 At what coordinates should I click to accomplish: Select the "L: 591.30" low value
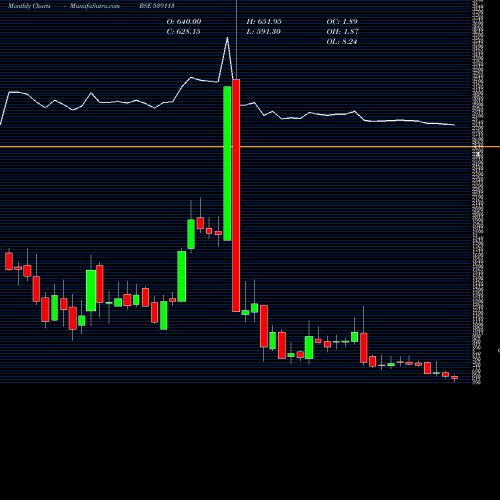coord(263,32)
